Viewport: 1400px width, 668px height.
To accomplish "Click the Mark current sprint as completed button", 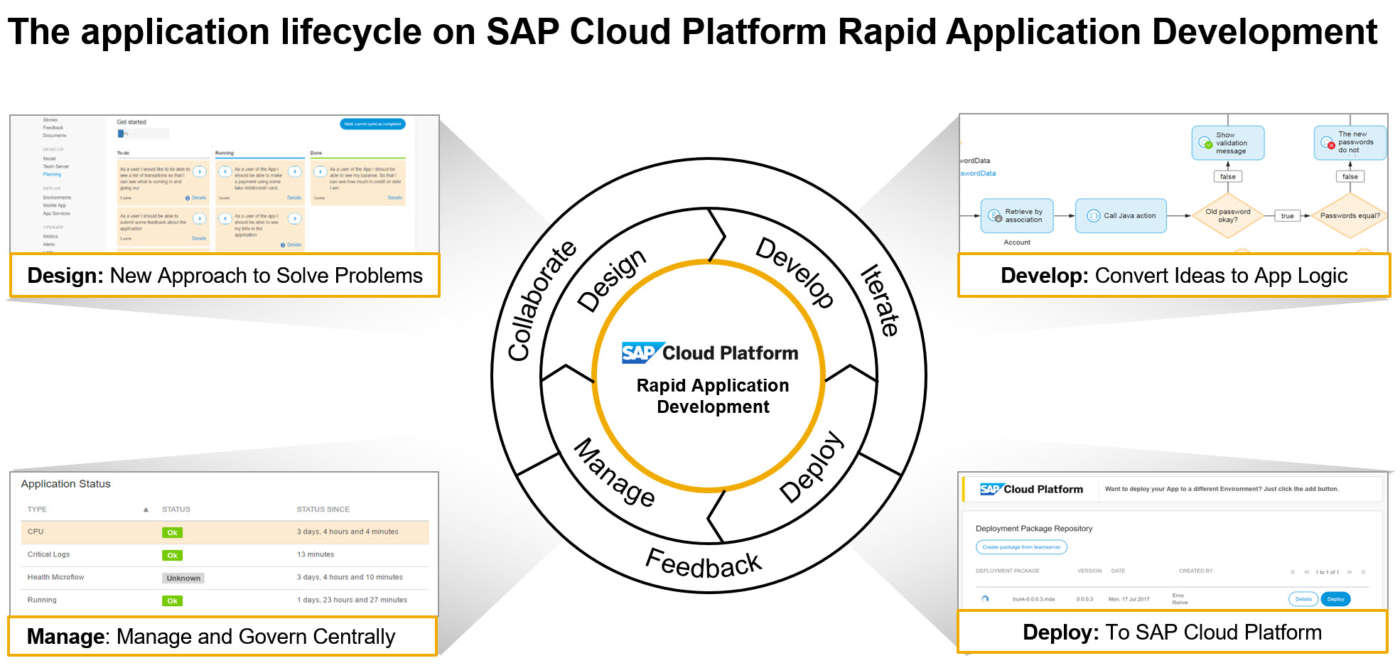I will 373,124.
